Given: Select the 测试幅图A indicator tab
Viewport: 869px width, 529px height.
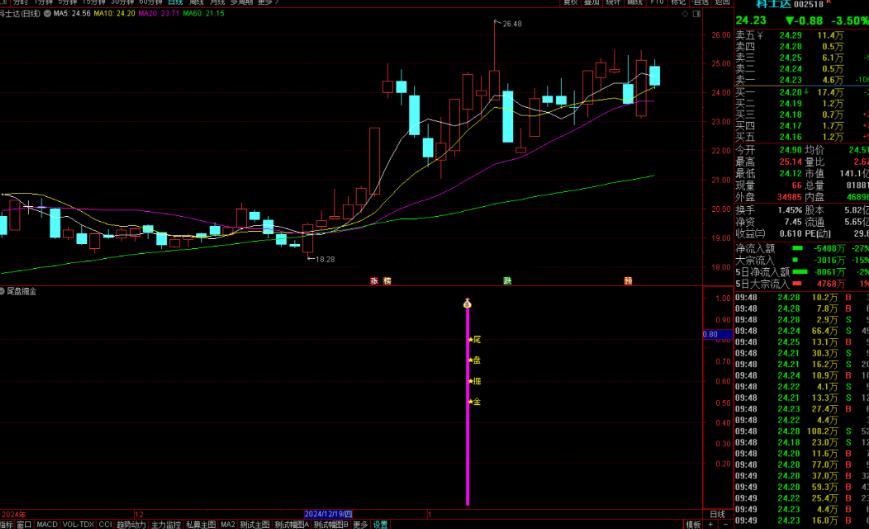Looking at the screenshot, I should 292,524.
